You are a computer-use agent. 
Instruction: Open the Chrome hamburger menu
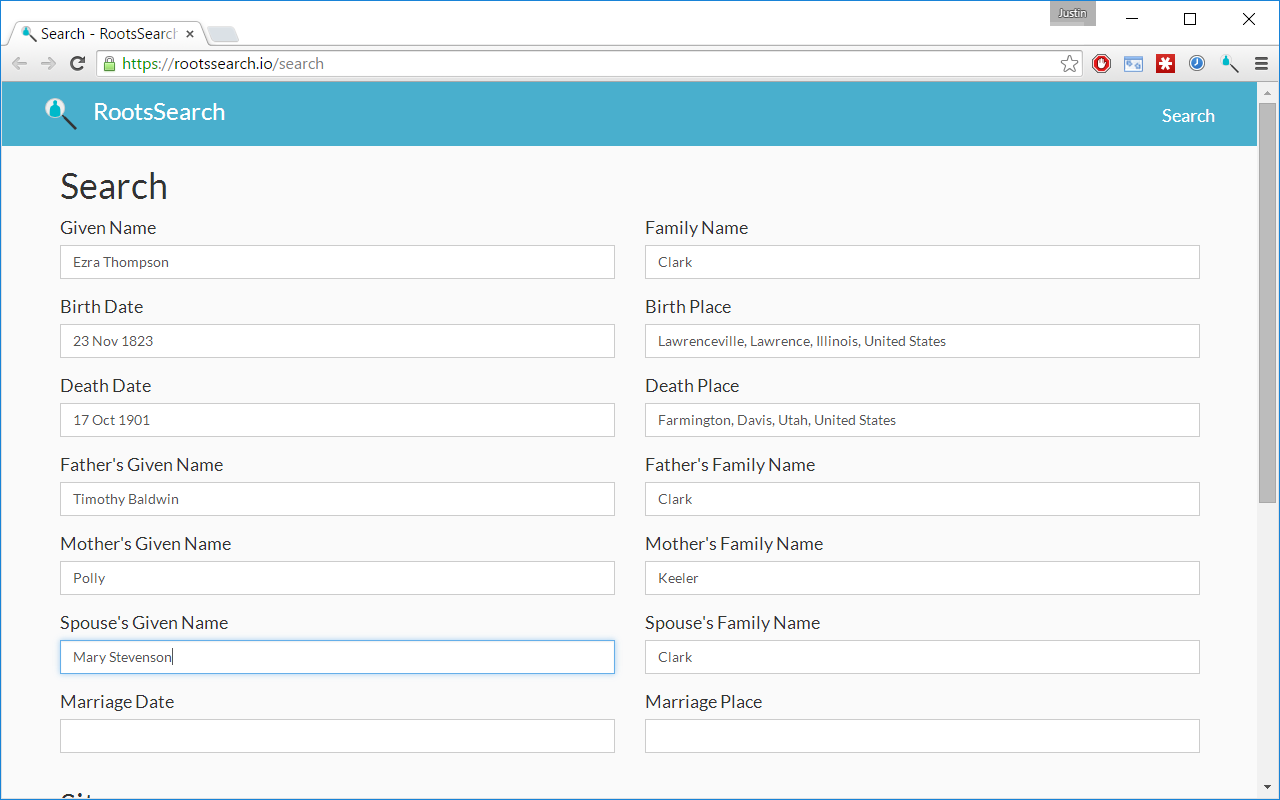(x=1261, y=64)
